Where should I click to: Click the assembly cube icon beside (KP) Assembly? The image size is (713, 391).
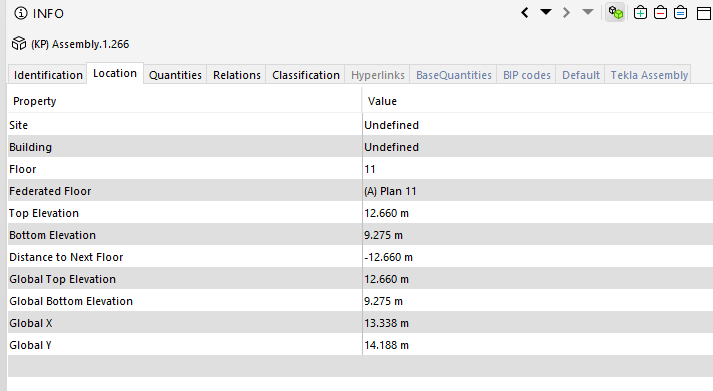coord(19,44)
